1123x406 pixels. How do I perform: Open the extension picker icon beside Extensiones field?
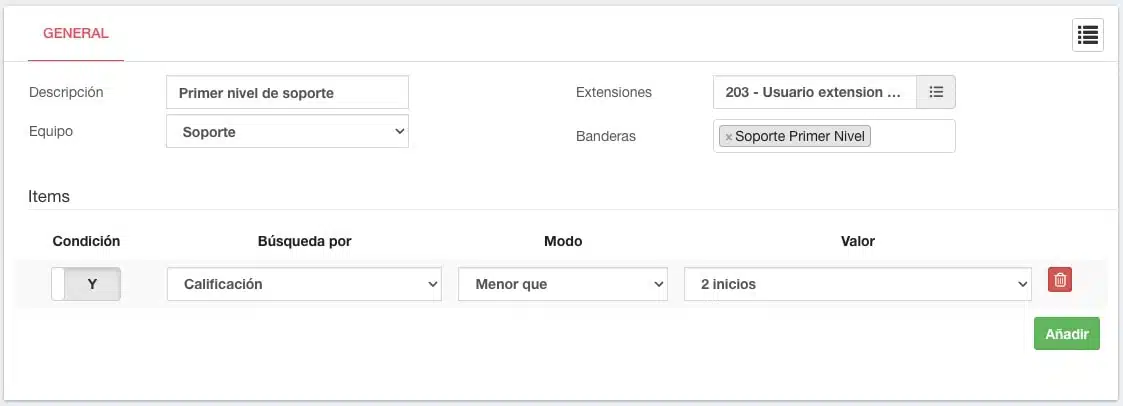tap(936, 92)
